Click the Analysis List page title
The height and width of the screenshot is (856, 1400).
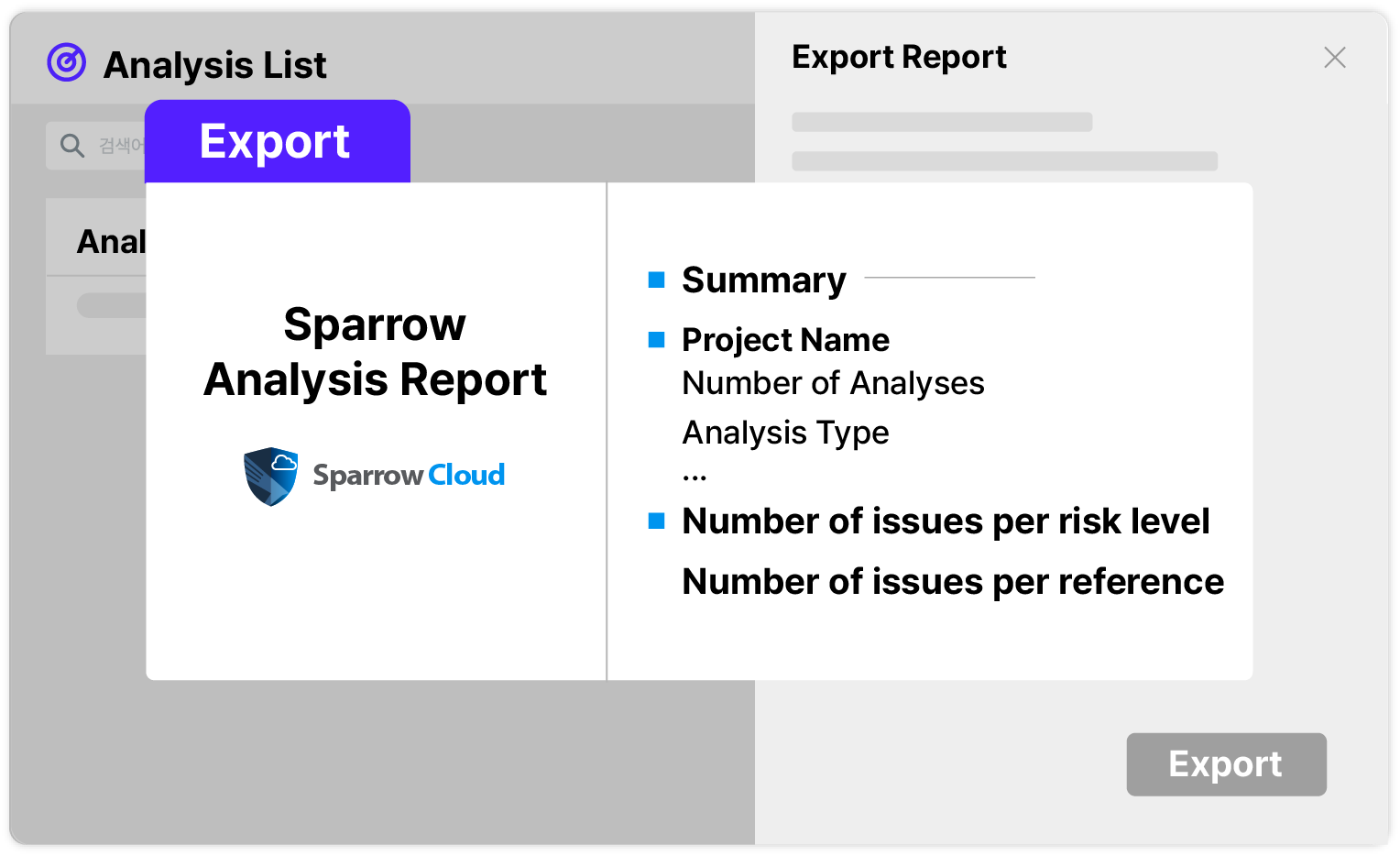[x=215, y=65]
